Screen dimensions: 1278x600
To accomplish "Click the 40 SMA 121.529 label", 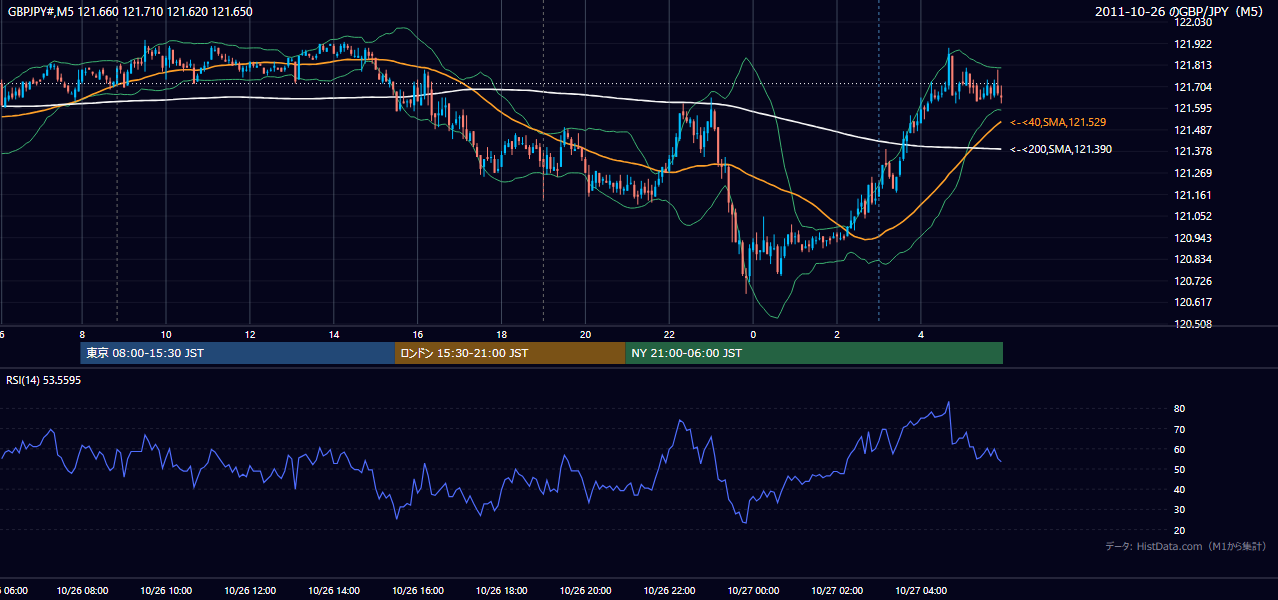I will tap(1058, 122).
